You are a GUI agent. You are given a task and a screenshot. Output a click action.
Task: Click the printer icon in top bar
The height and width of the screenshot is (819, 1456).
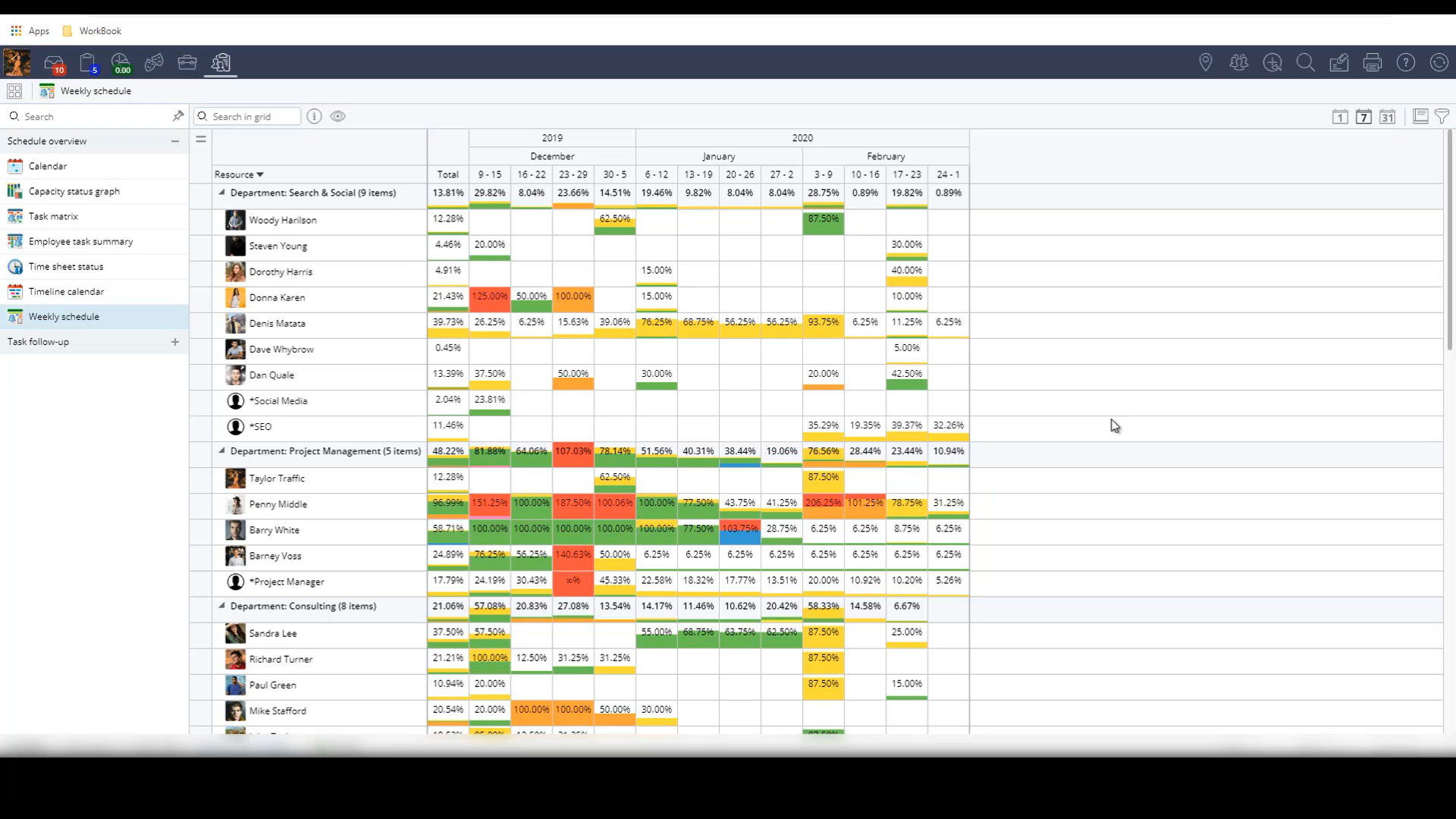[x=1372, y=63]
